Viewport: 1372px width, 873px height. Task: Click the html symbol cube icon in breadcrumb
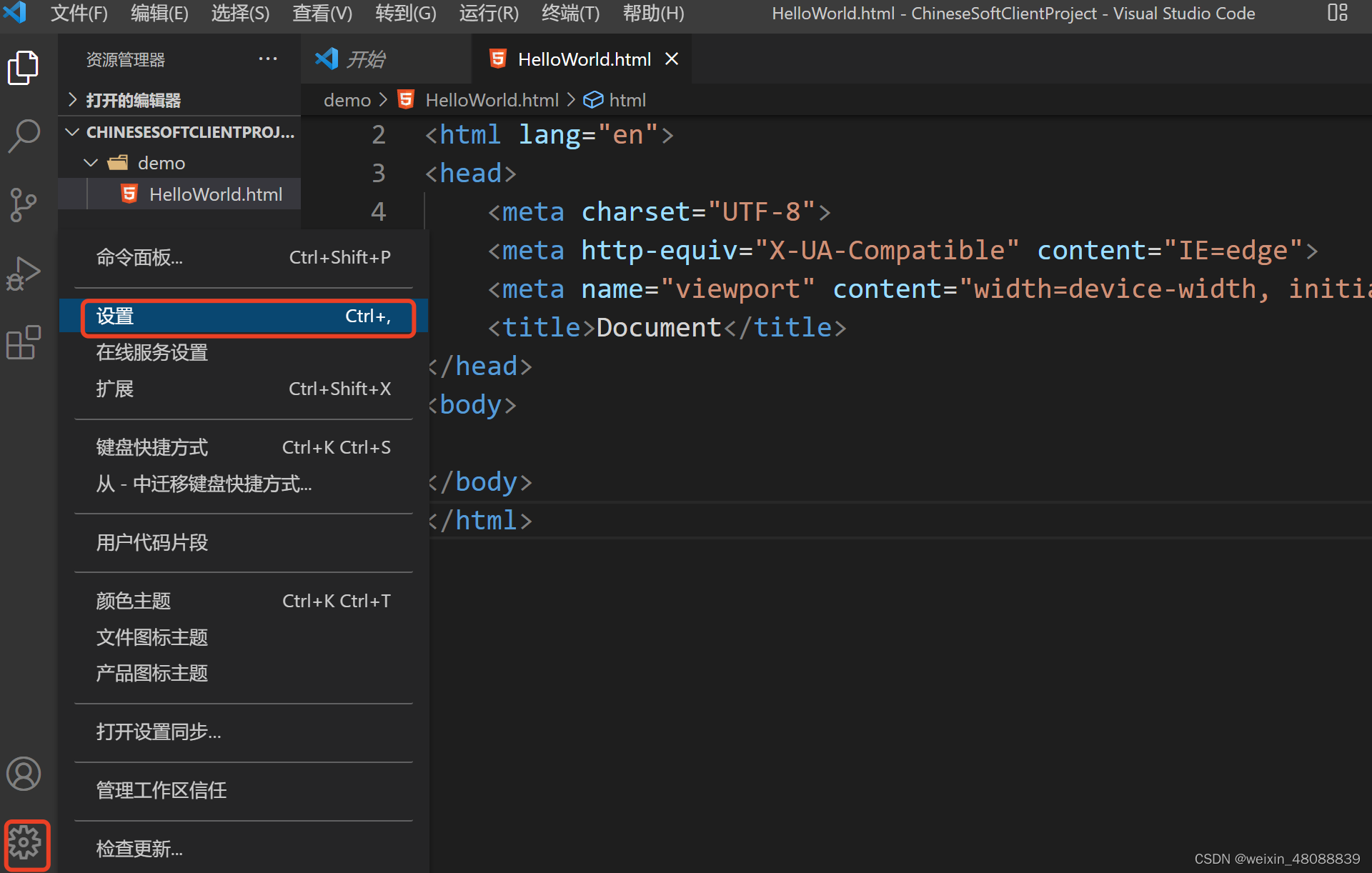593,100
